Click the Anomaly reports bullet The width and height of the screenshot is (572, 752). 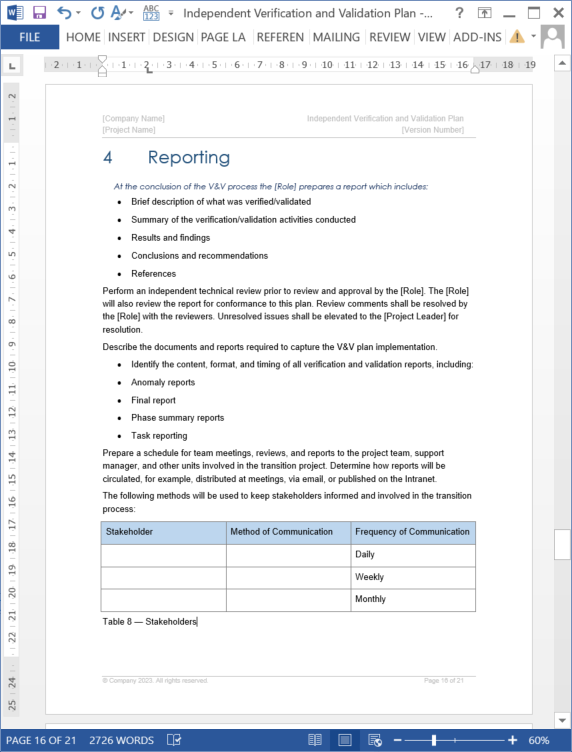pos(163,382)
